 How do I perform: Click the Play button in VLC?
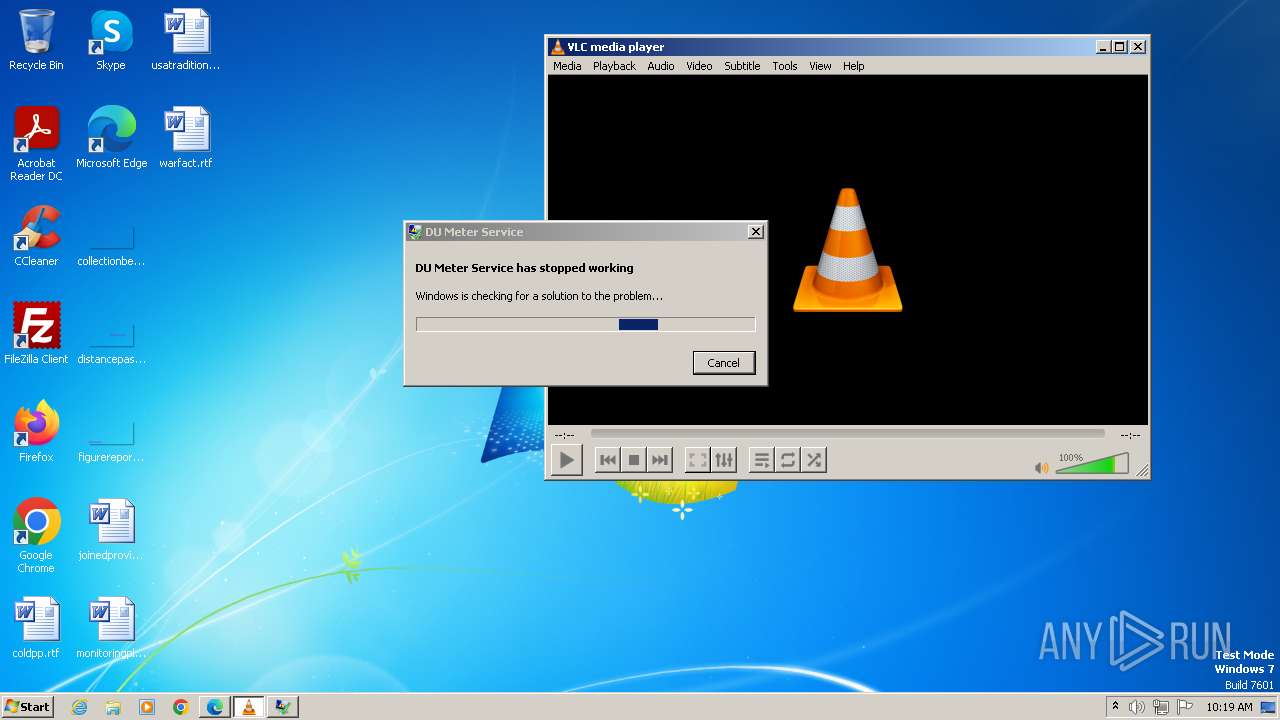(x=566, y=460)
